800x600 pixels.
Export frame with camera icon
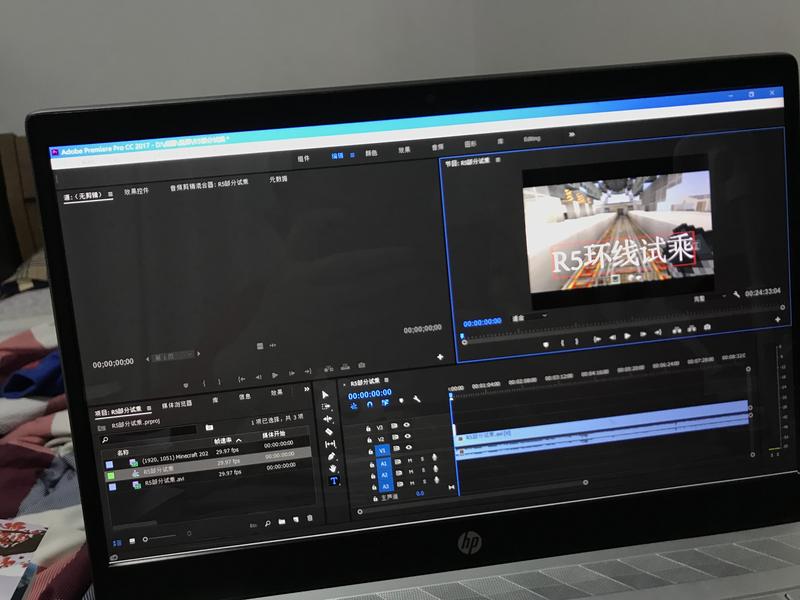tap(707, 327)
